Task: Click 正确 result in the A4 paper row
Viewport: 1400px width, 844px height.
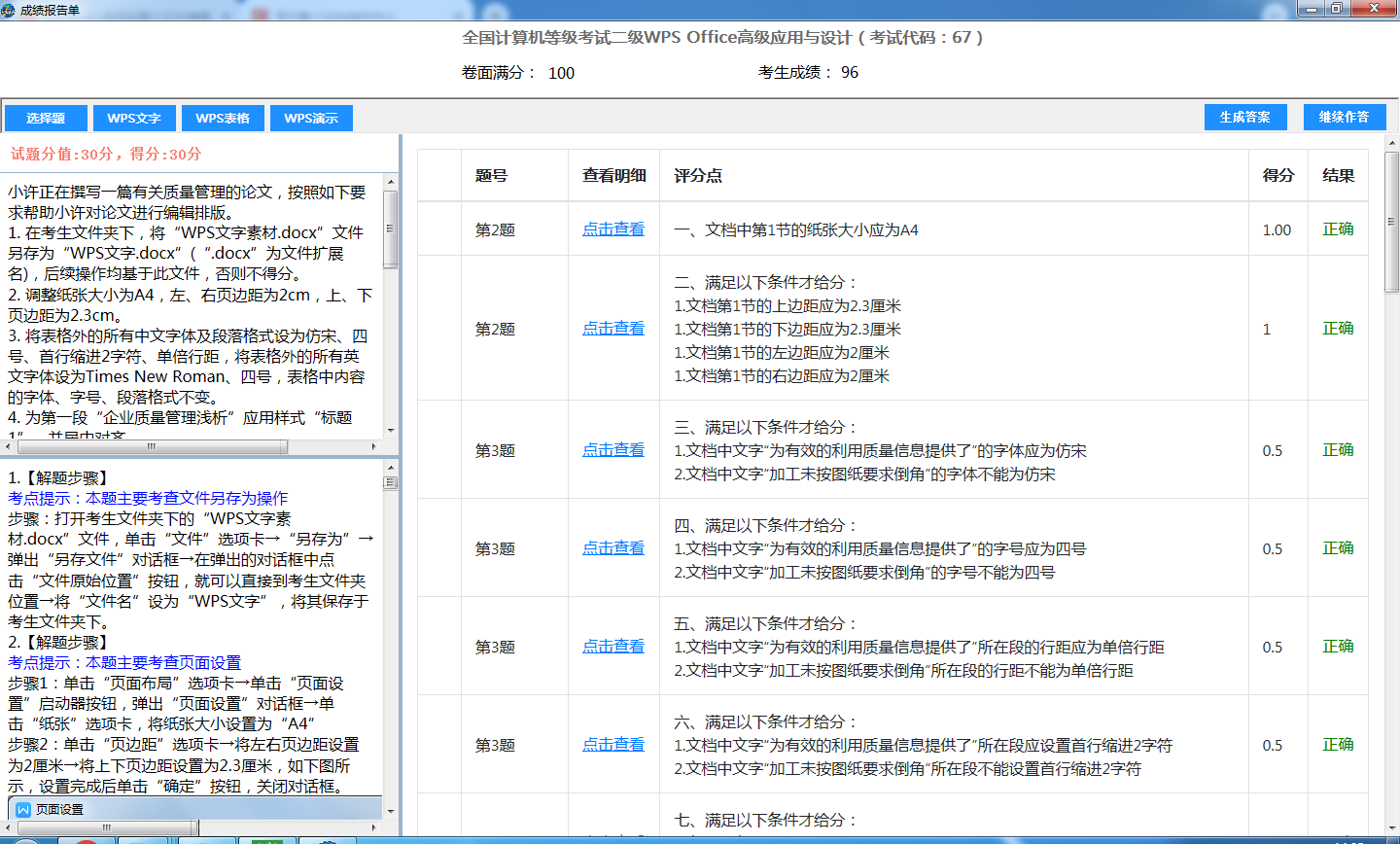Action: pos(1338,229)
